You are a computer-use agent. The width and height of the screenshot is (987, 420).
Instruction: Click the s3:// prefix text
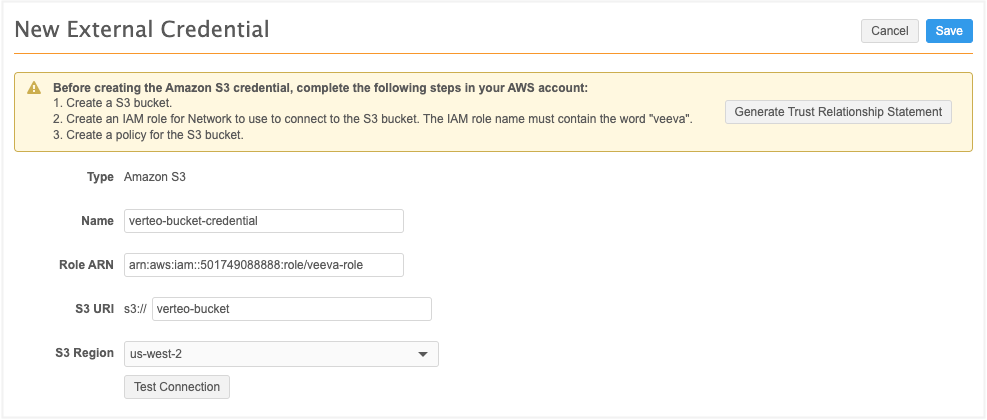pyautogui.click(x=135, y=309)
